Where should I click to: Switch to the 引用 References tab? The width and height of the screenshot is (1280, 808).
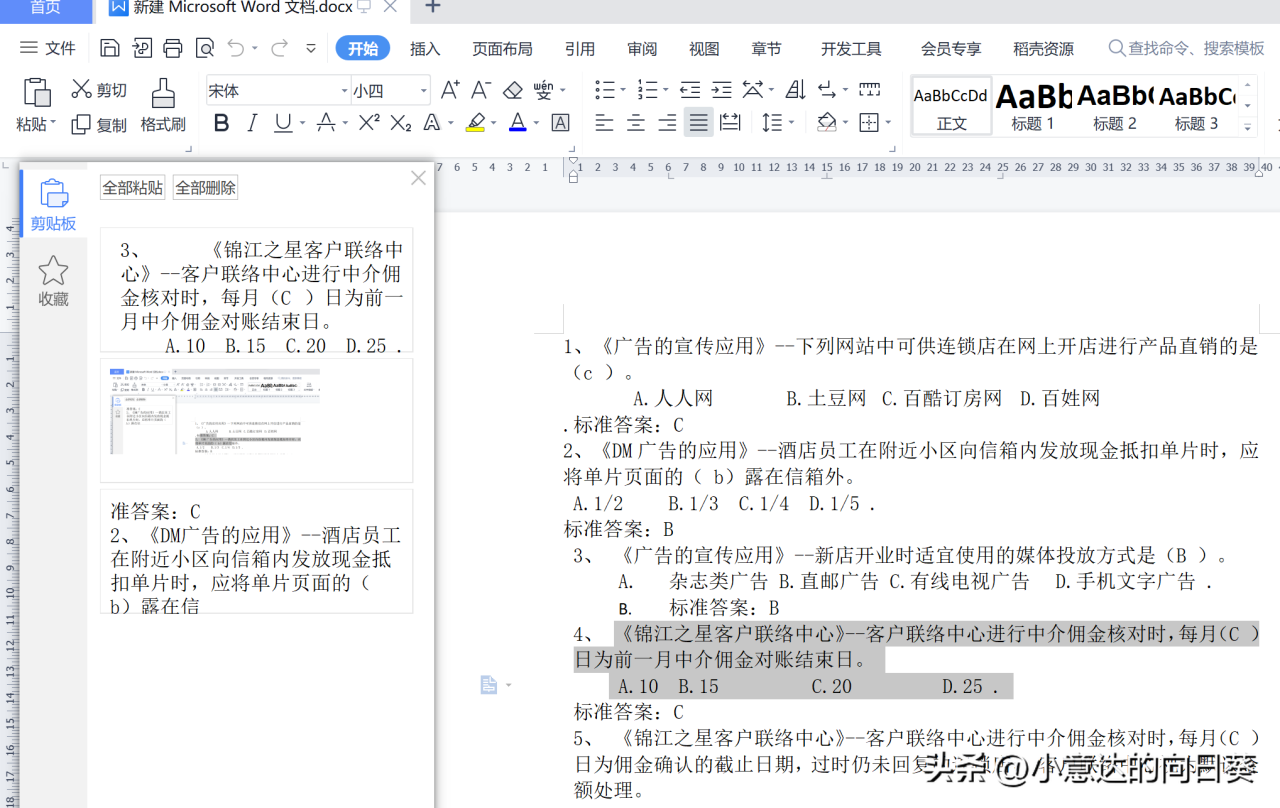pyautogui.click(x=580, y=48)
